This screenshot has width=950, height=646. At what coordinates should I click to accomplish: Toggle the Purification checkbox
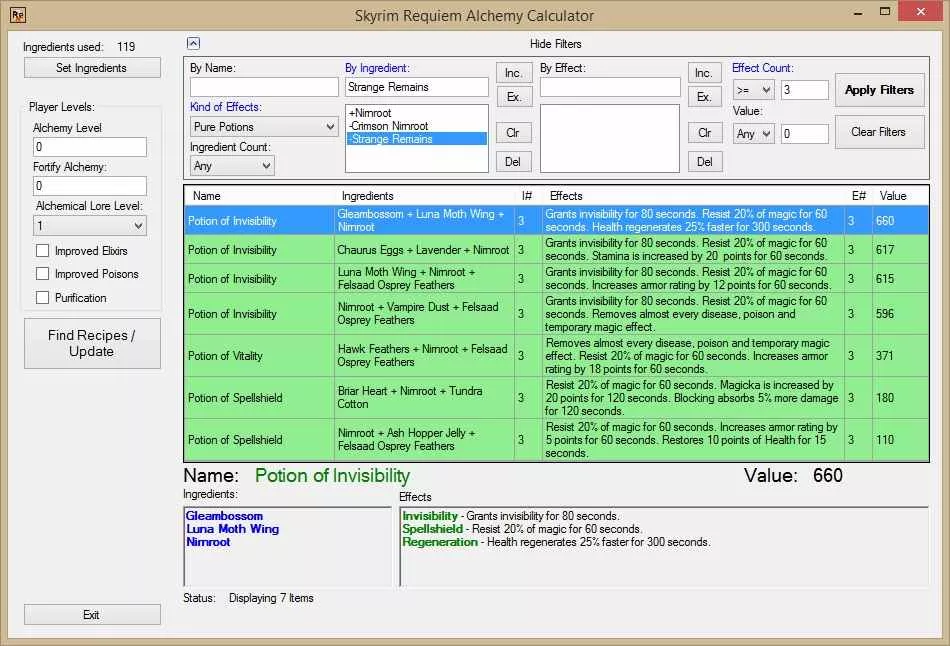point(42,298)
